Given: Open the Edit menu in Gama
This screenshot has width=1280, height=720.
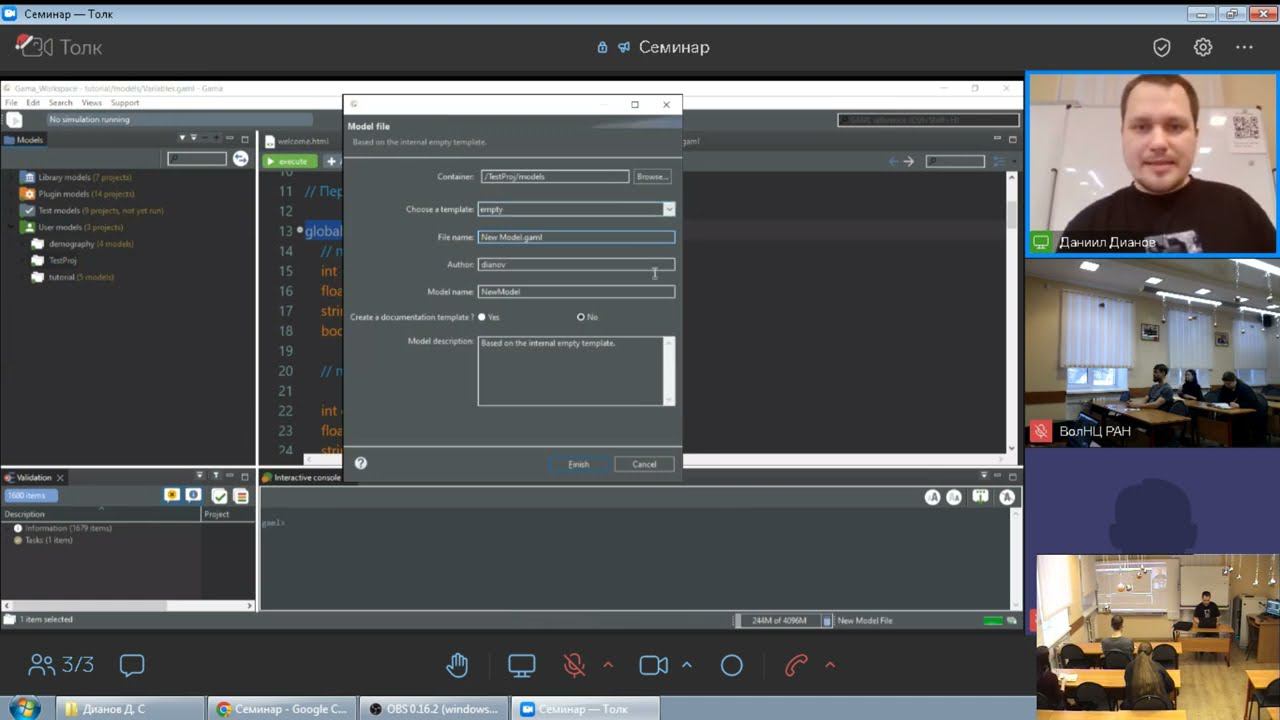Looking at the screenshot, I should click(33, 103).
